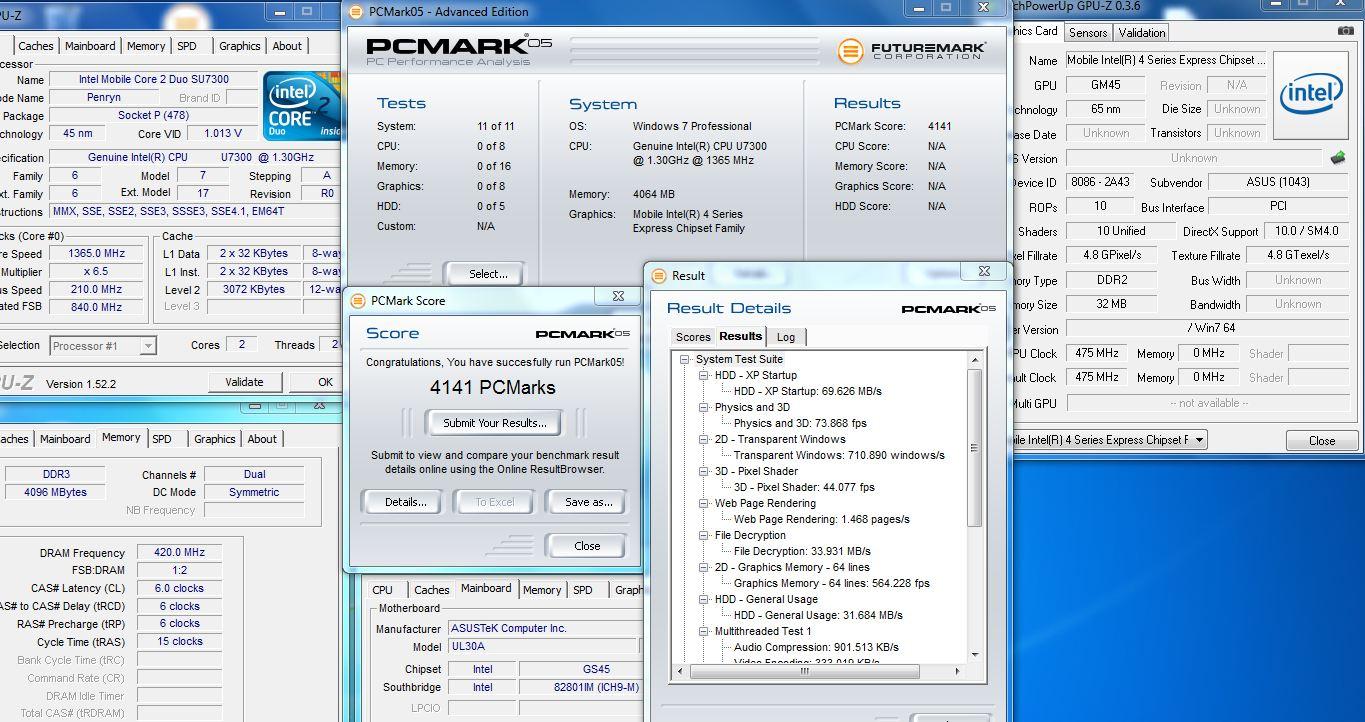
Task: Open the SPD tab in top CPU-Z window
Action: click(186, 46)
